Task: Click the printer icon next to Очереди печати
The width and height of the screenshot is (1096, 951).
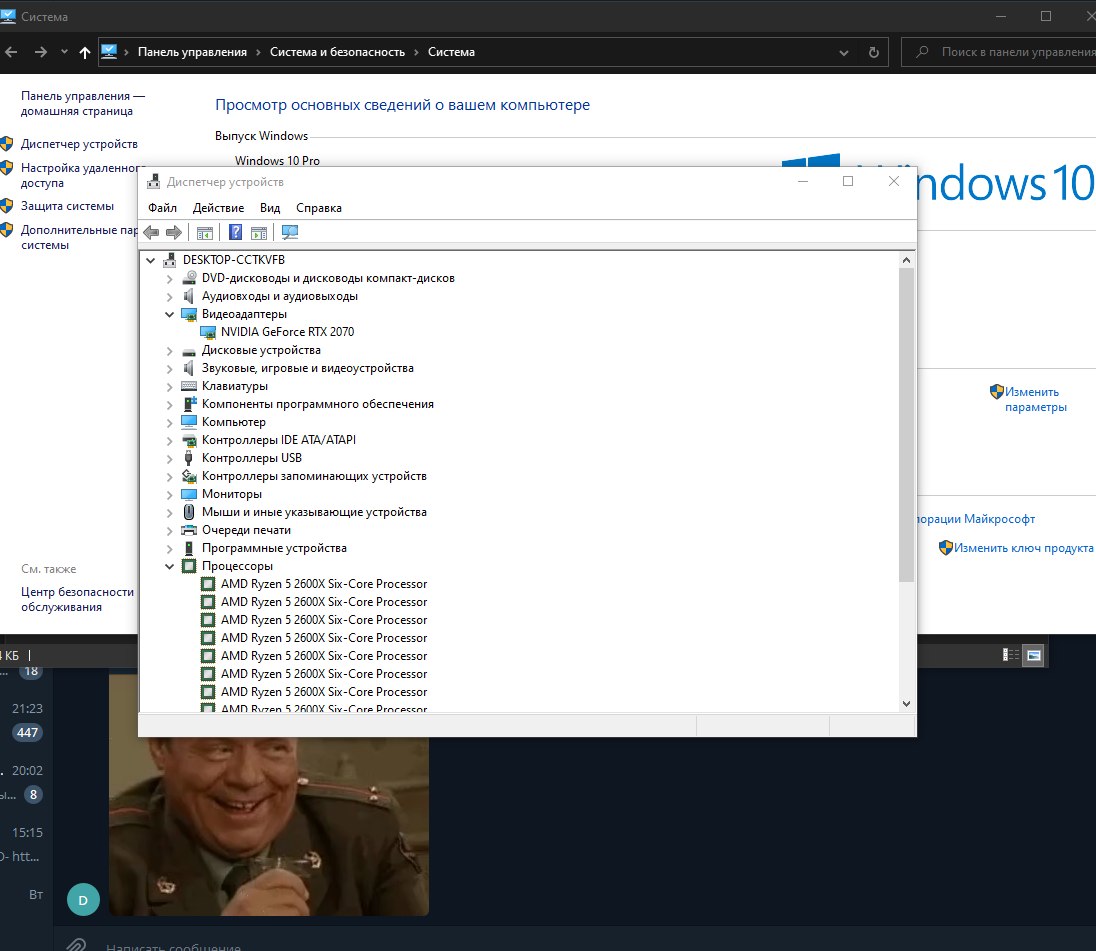Action: click(189, 530)
